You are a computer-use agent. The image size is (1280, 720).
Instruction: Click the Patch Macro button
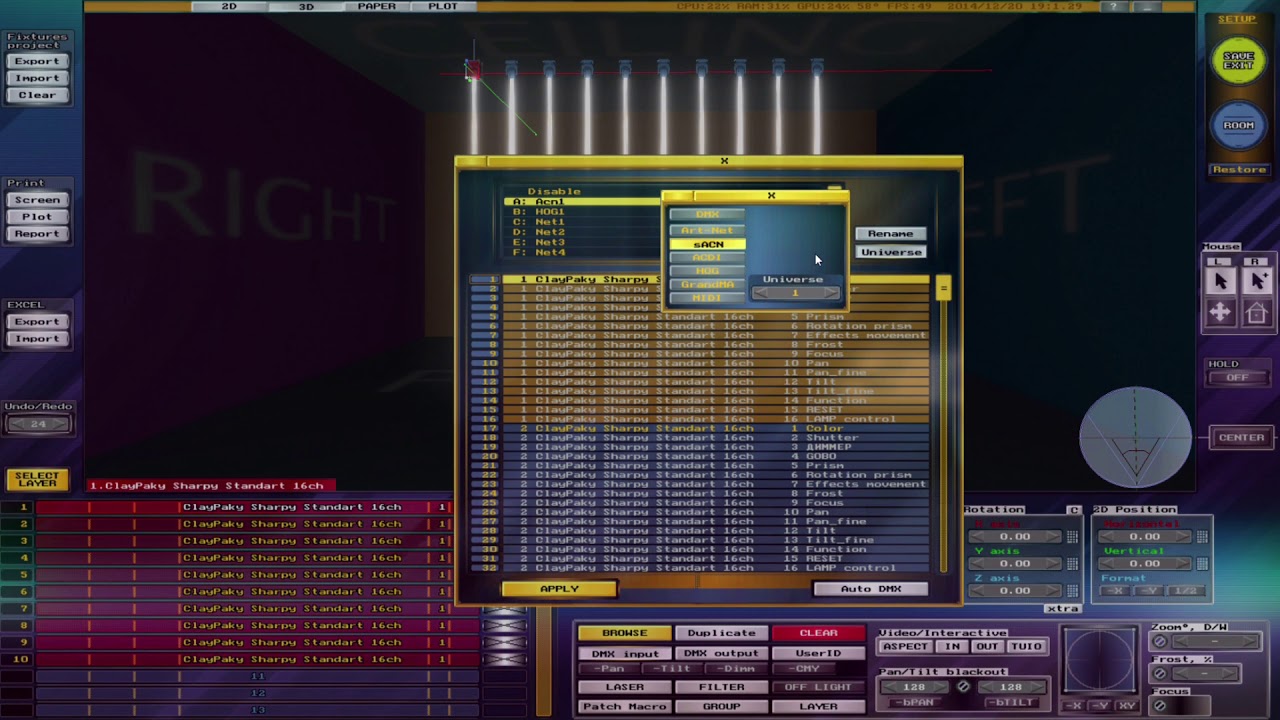tap(624, 706)
